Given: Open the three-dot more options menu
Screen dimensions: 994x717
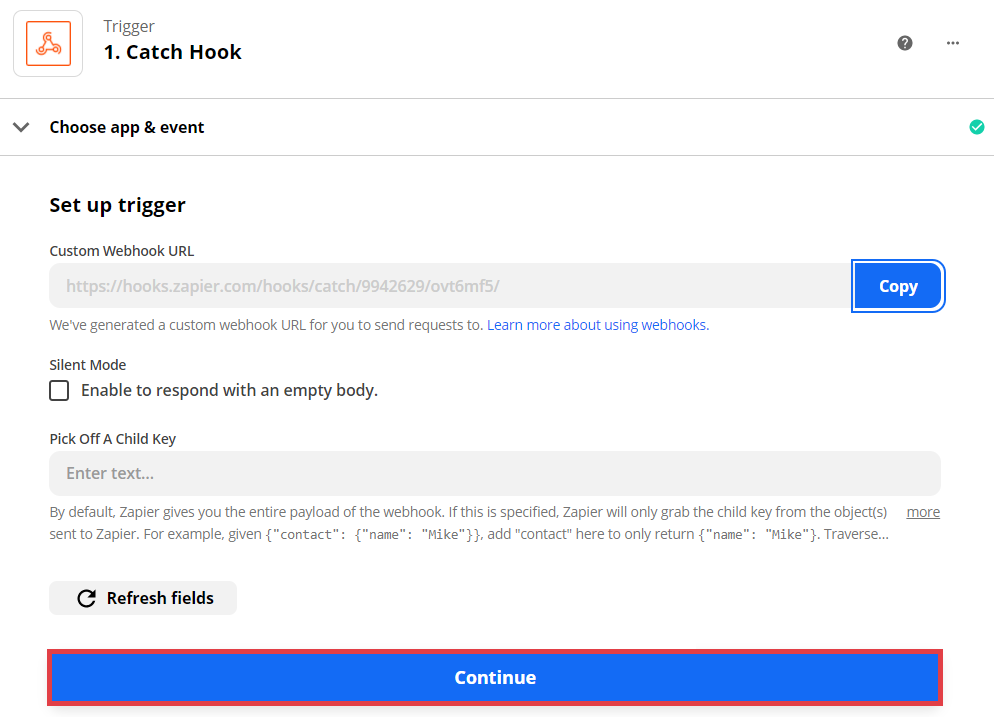Looking at the screenshot, I should coord(953,43).
